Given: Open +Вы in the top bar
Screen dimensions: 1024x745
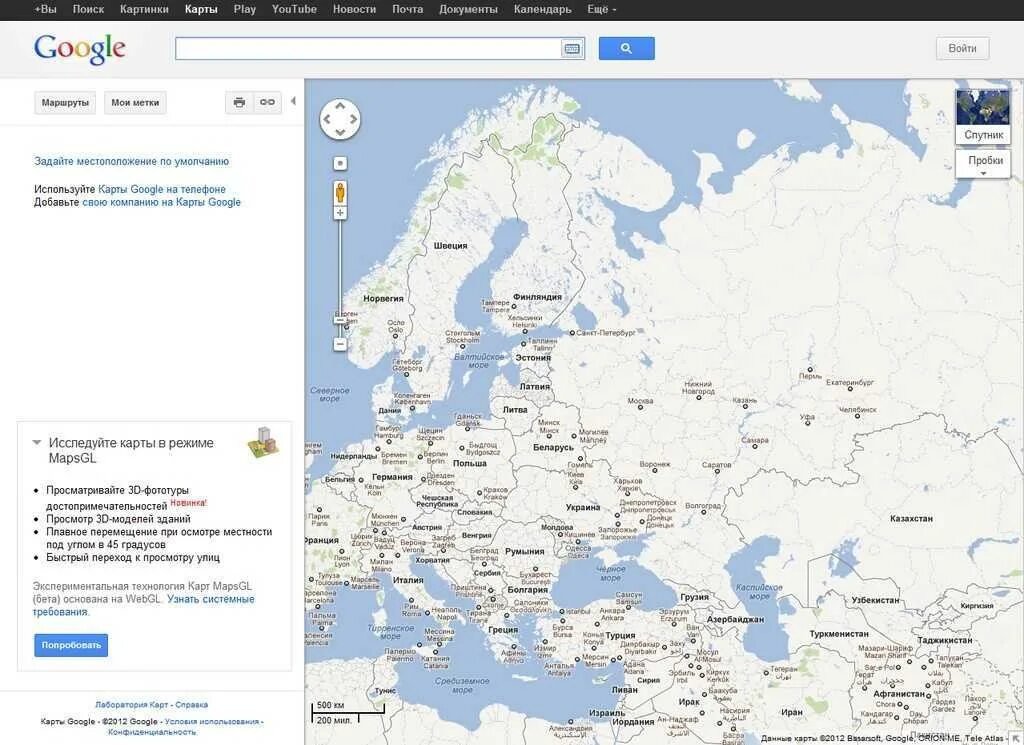Looking at the screenshot, I should pyautogui.click(x=45, y=9).
